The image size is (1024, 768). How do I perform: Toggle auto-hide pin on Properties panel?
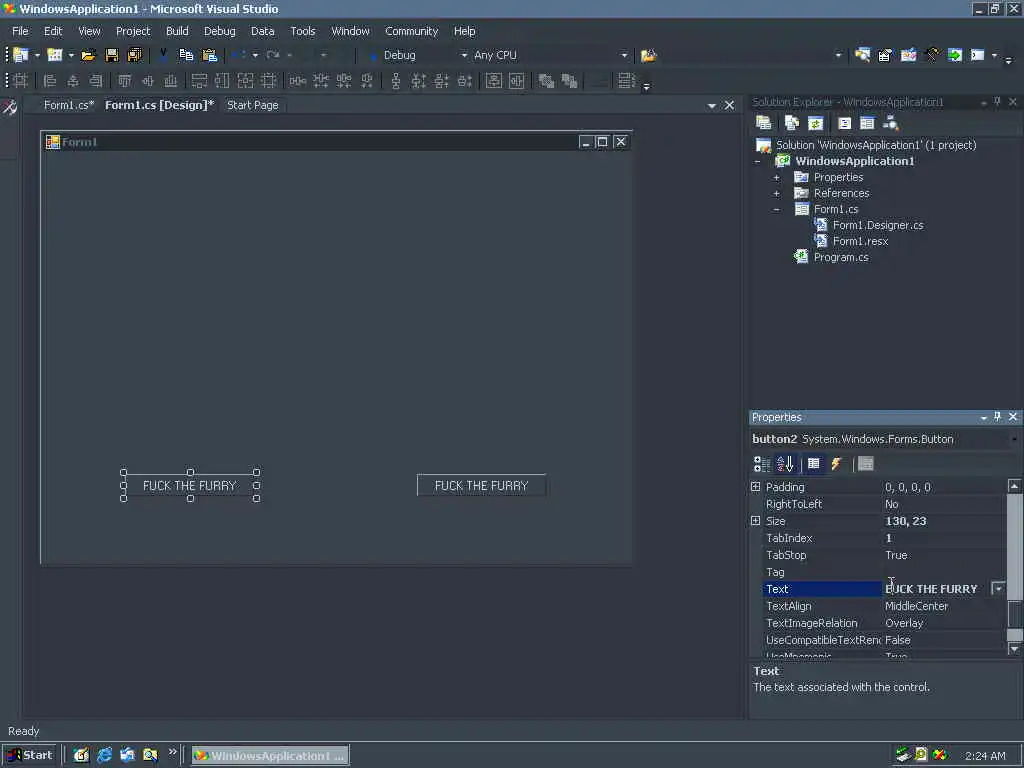[x=997, y=417]
